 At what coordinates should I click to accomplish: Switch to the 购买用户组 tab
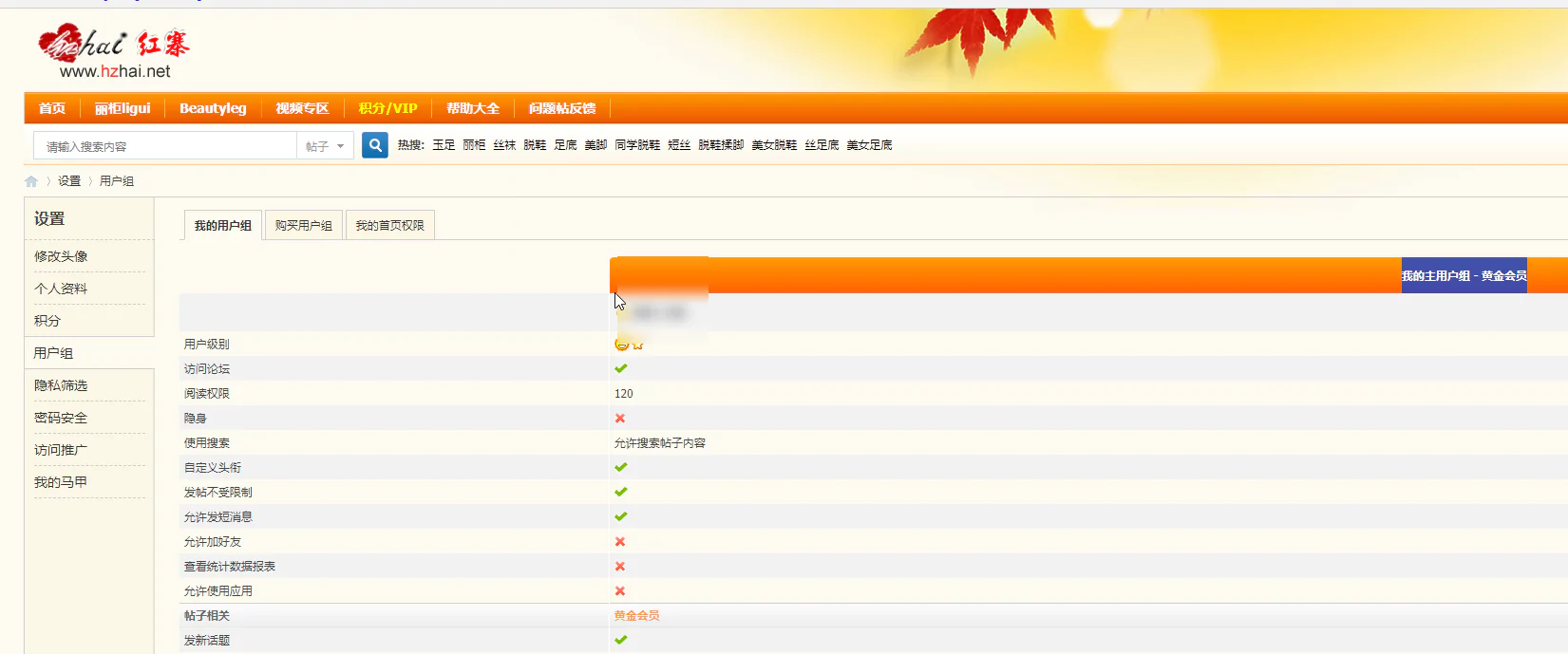coord(304,225)
